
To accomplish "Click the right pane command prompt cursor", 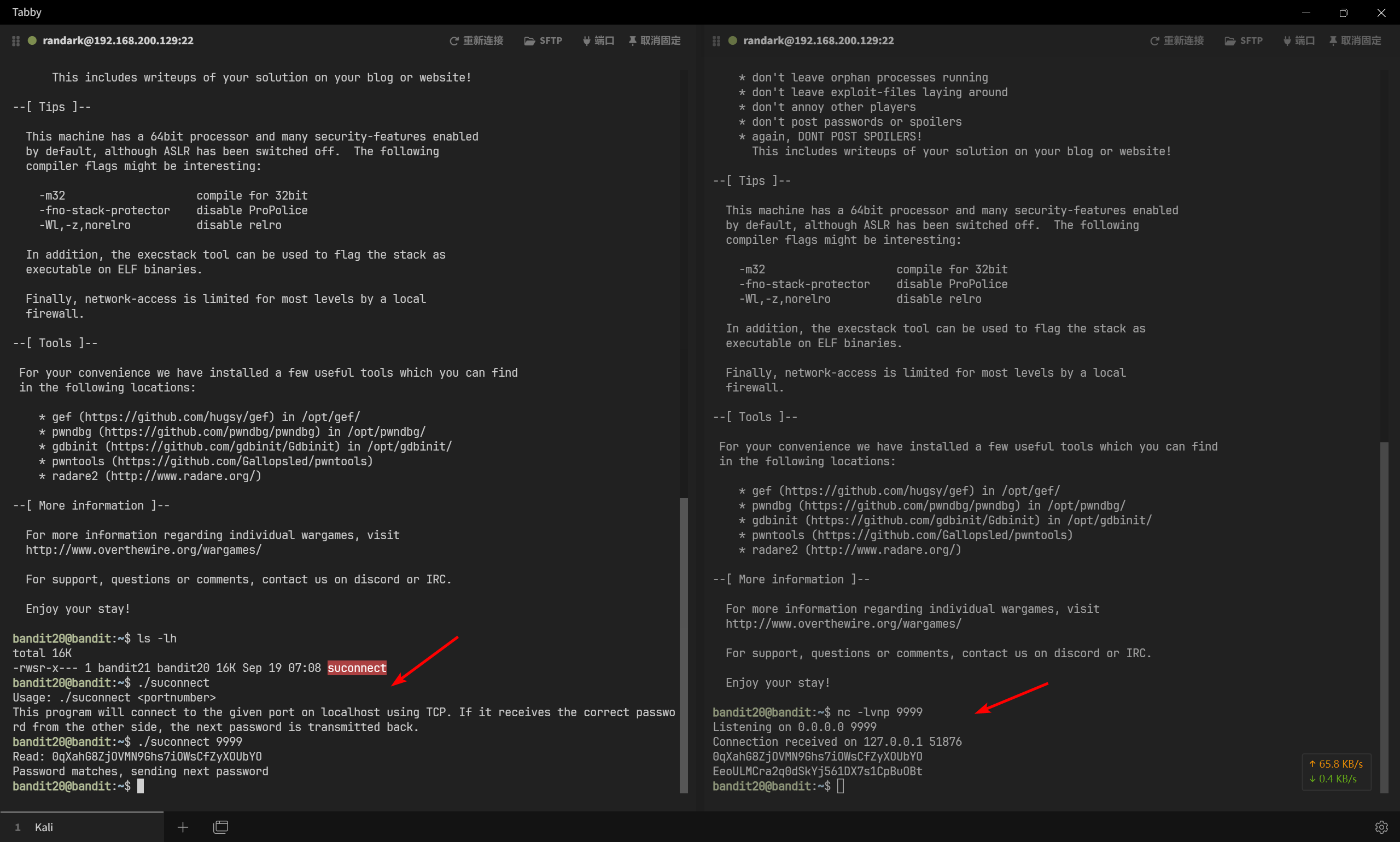I will click(x=841, y=786).
